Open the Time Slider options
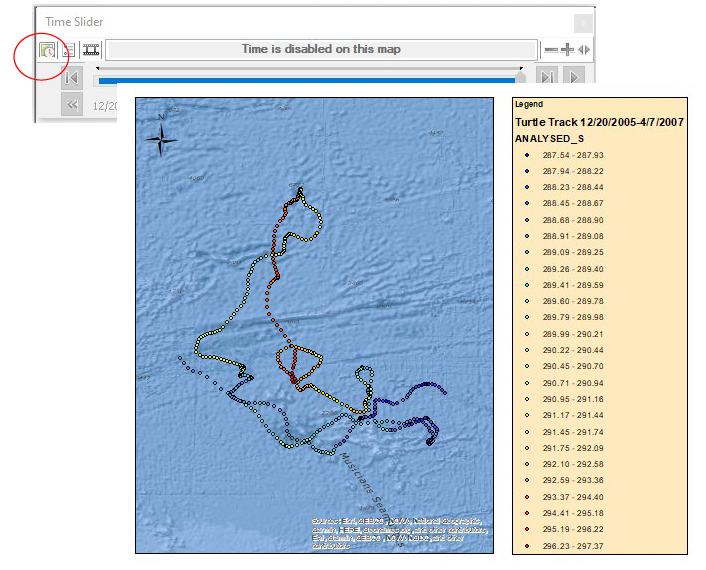This screenshot has height=570, width=706. pyautogui.click(x=69, y=49)
